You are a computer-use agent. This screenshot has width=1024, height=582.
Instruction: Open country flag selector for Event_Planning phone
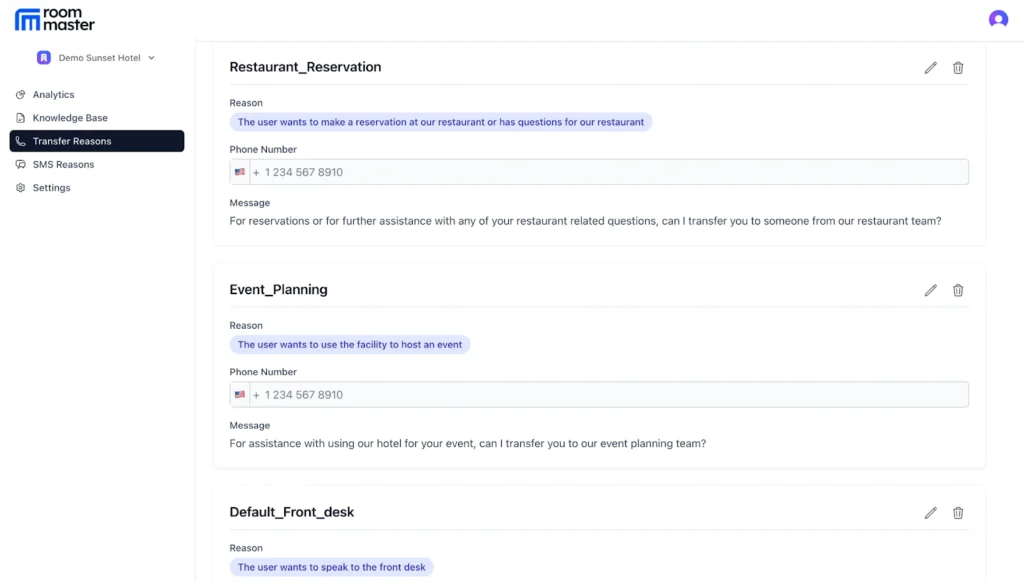point(240,395)
